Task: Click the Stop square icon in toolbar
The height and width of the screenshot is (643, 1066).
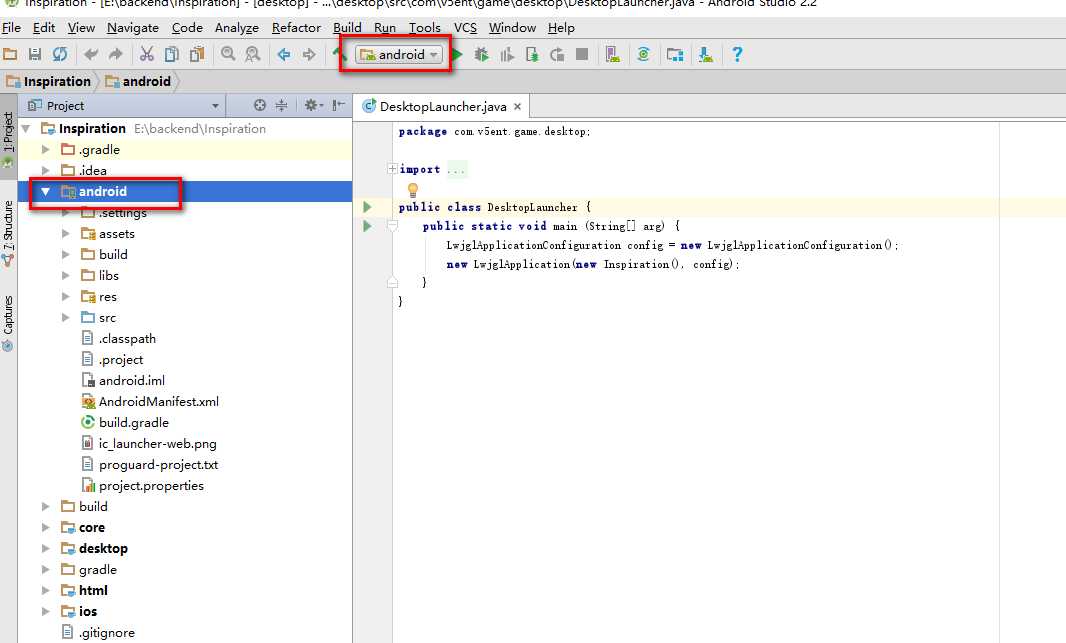Action: [x=581, y=55]
